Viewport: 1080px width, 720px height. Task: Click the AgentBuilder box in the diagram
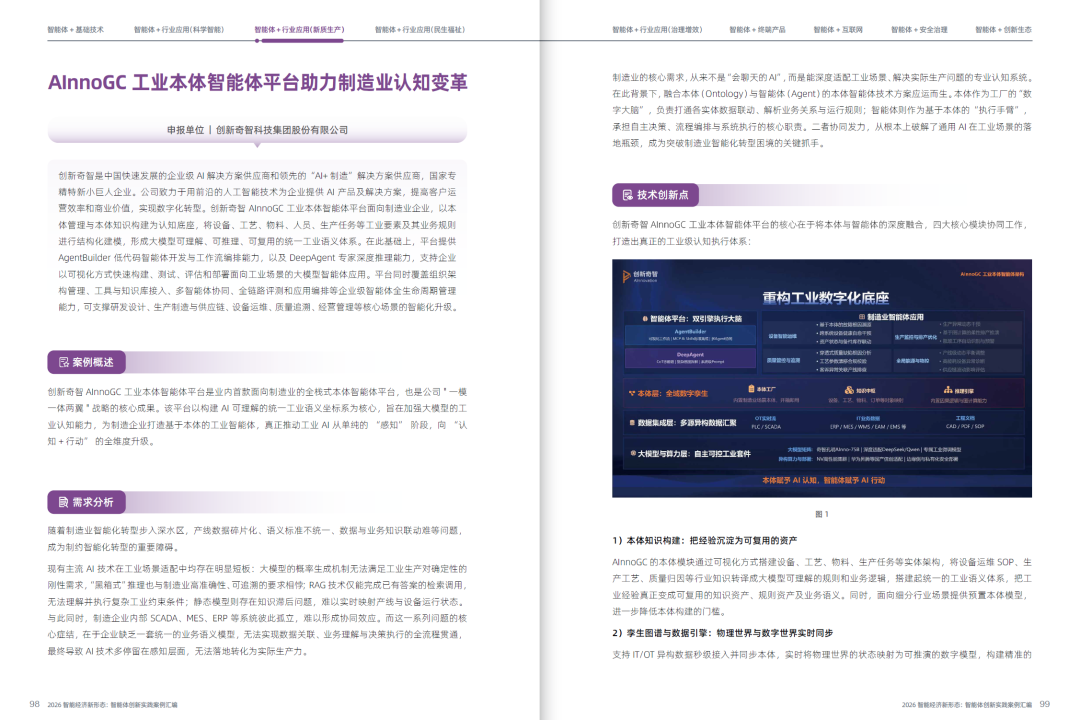click(690, 335)
